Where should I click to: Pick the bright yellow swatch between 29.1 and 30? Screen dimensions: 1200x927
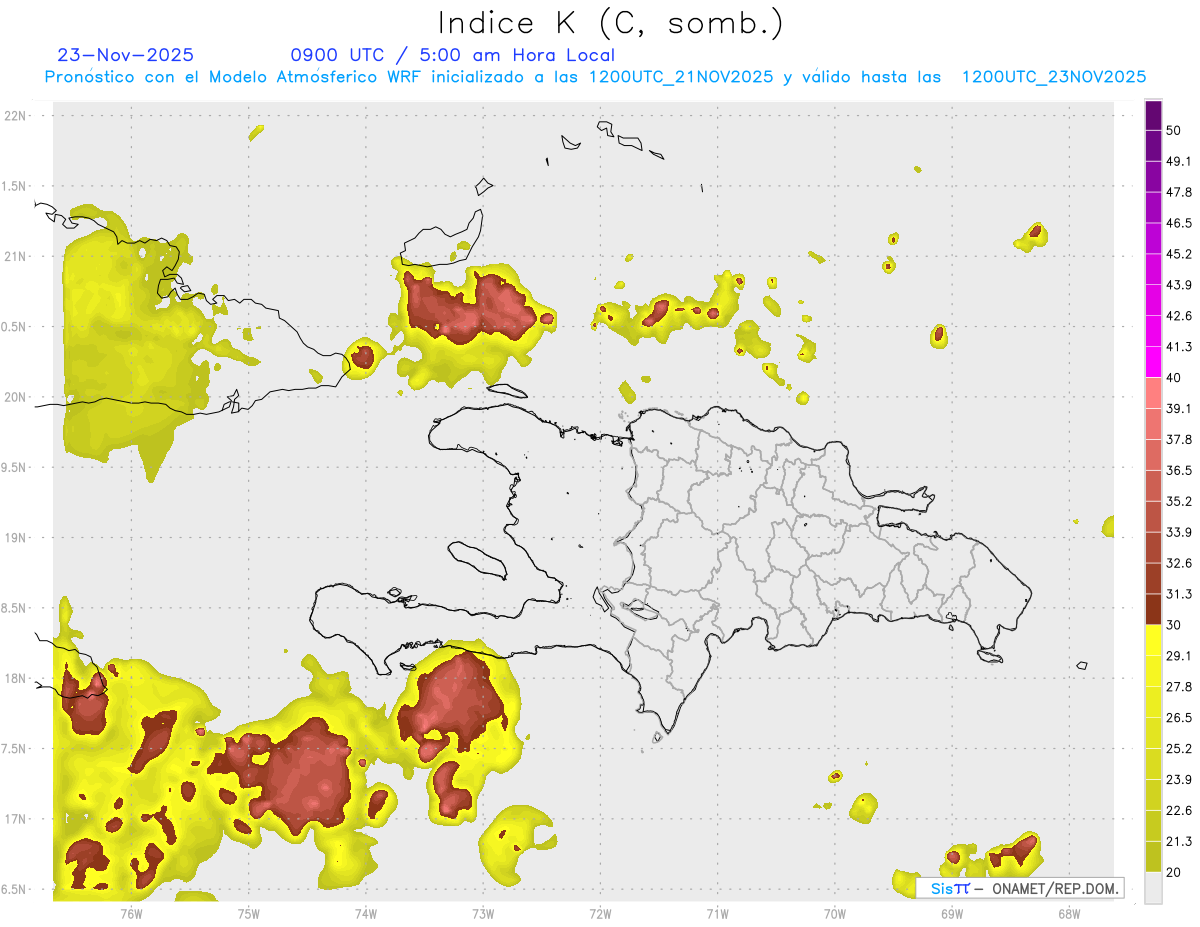(x=1153, y=640)
